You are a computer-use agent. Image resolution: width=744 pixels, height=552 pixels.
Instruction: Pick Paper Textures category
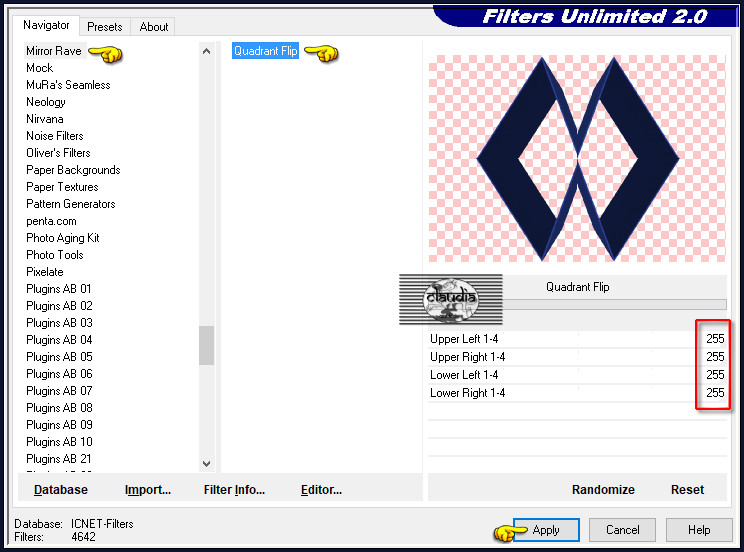point(62,187)
